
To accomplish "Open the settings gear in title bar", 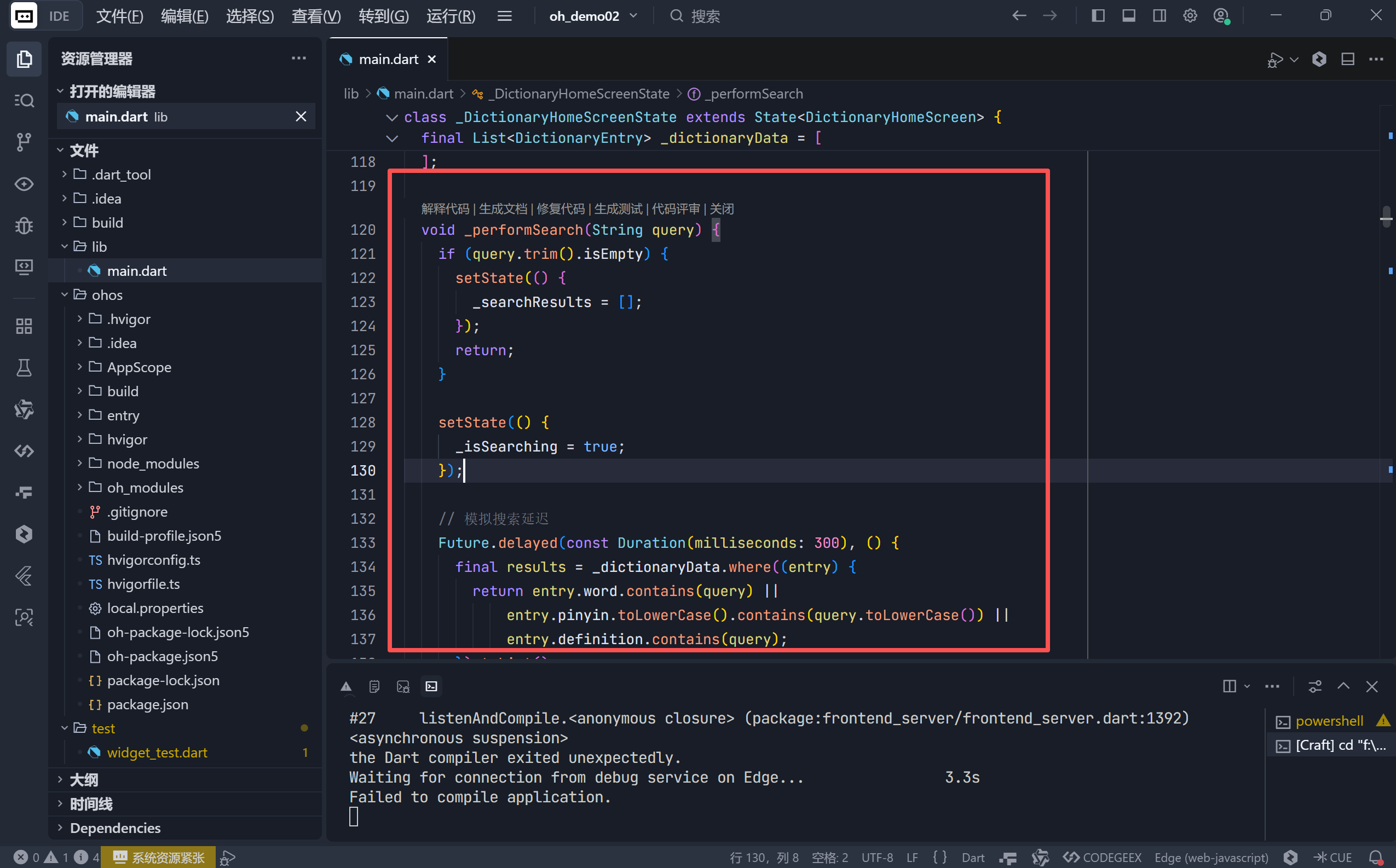I will [x=1190, y=15].
